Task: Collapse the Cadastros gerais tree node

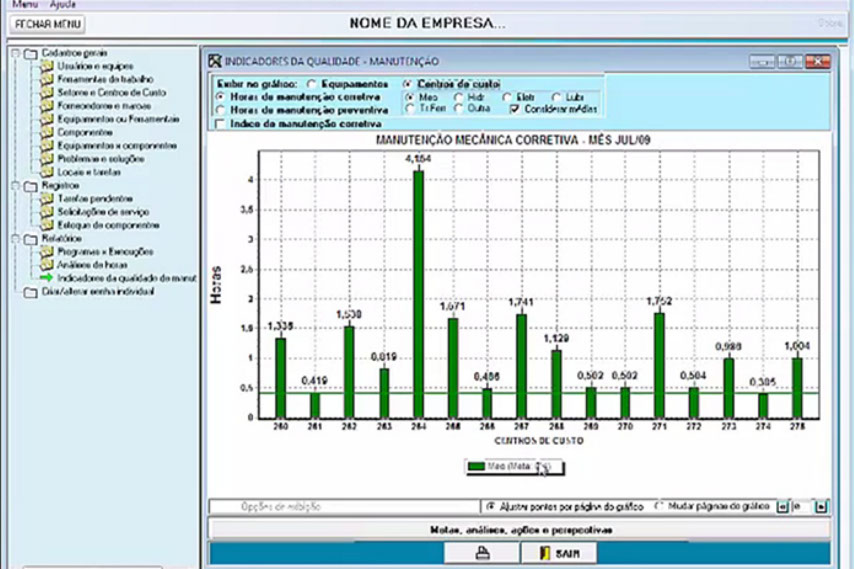Action: tap(15, 53)
